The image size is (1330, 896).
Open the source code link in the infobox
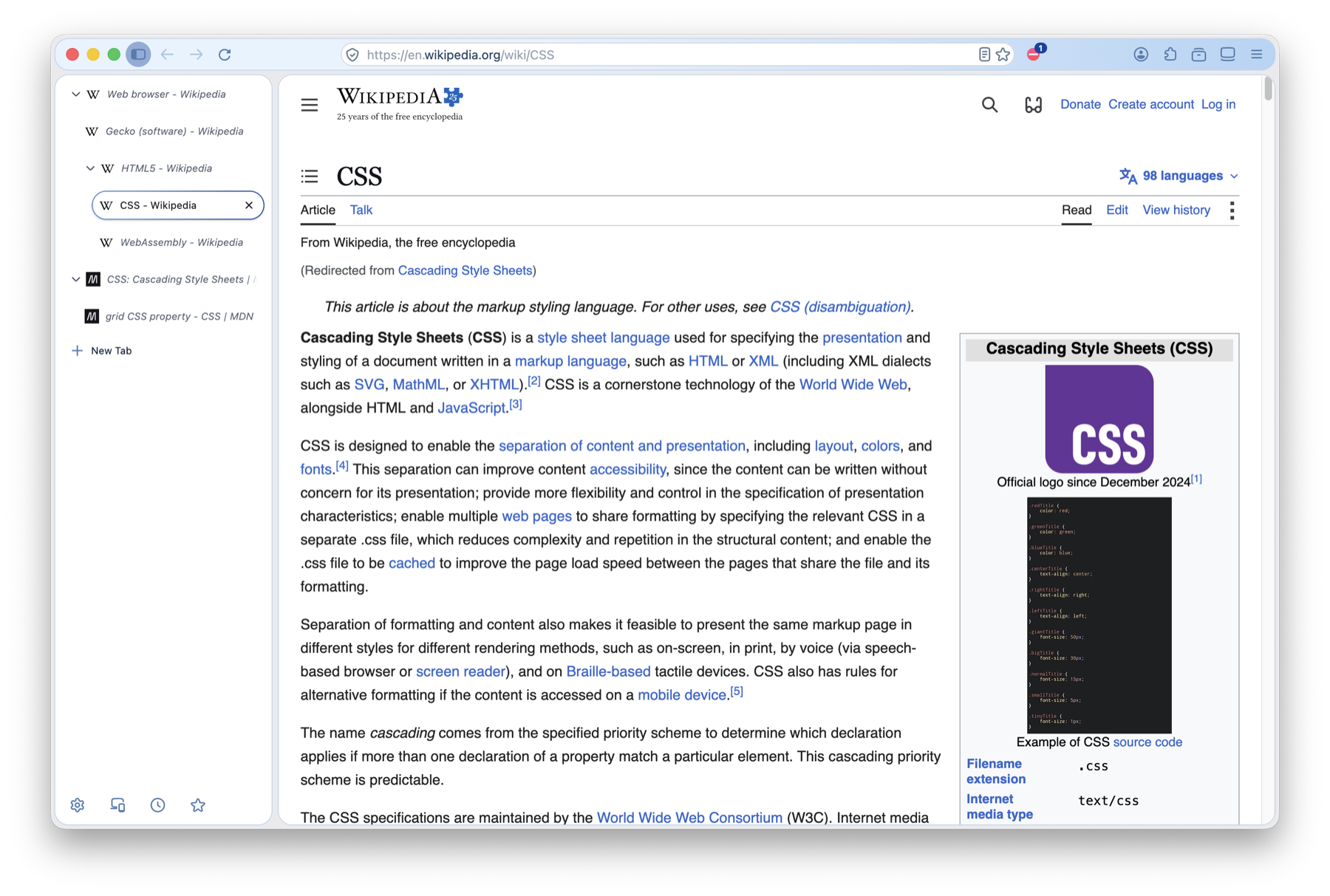(x=1147, y=742)
